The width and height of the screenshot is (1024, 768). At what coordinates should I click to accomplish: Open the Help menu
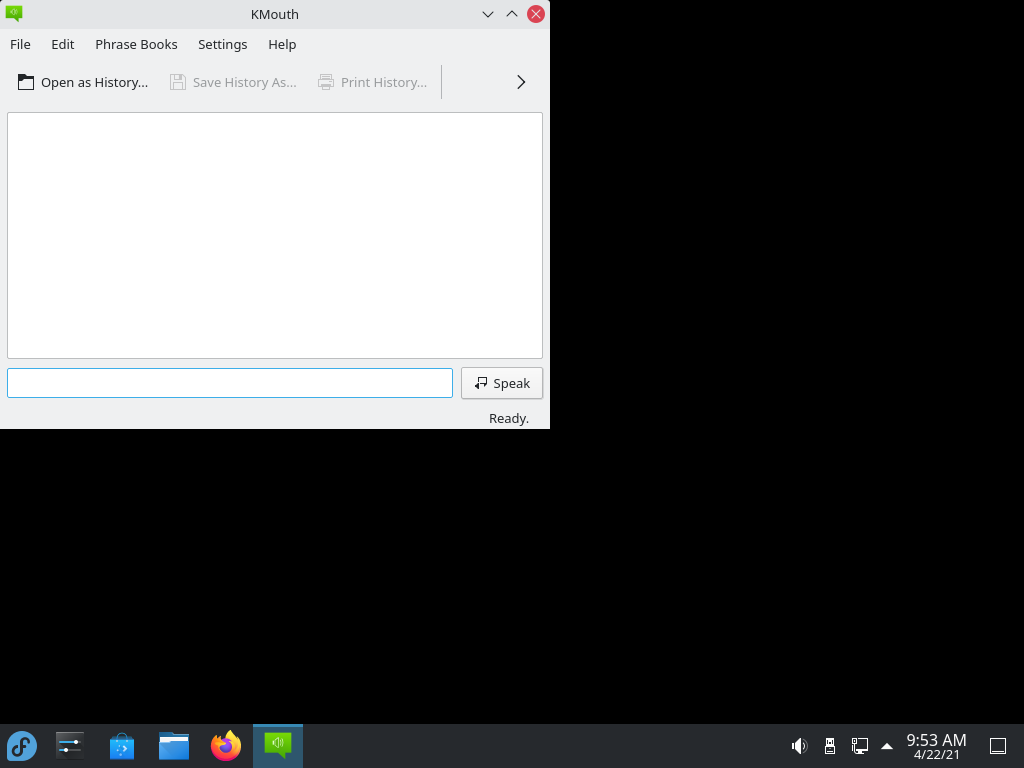[x=282, y=44]
